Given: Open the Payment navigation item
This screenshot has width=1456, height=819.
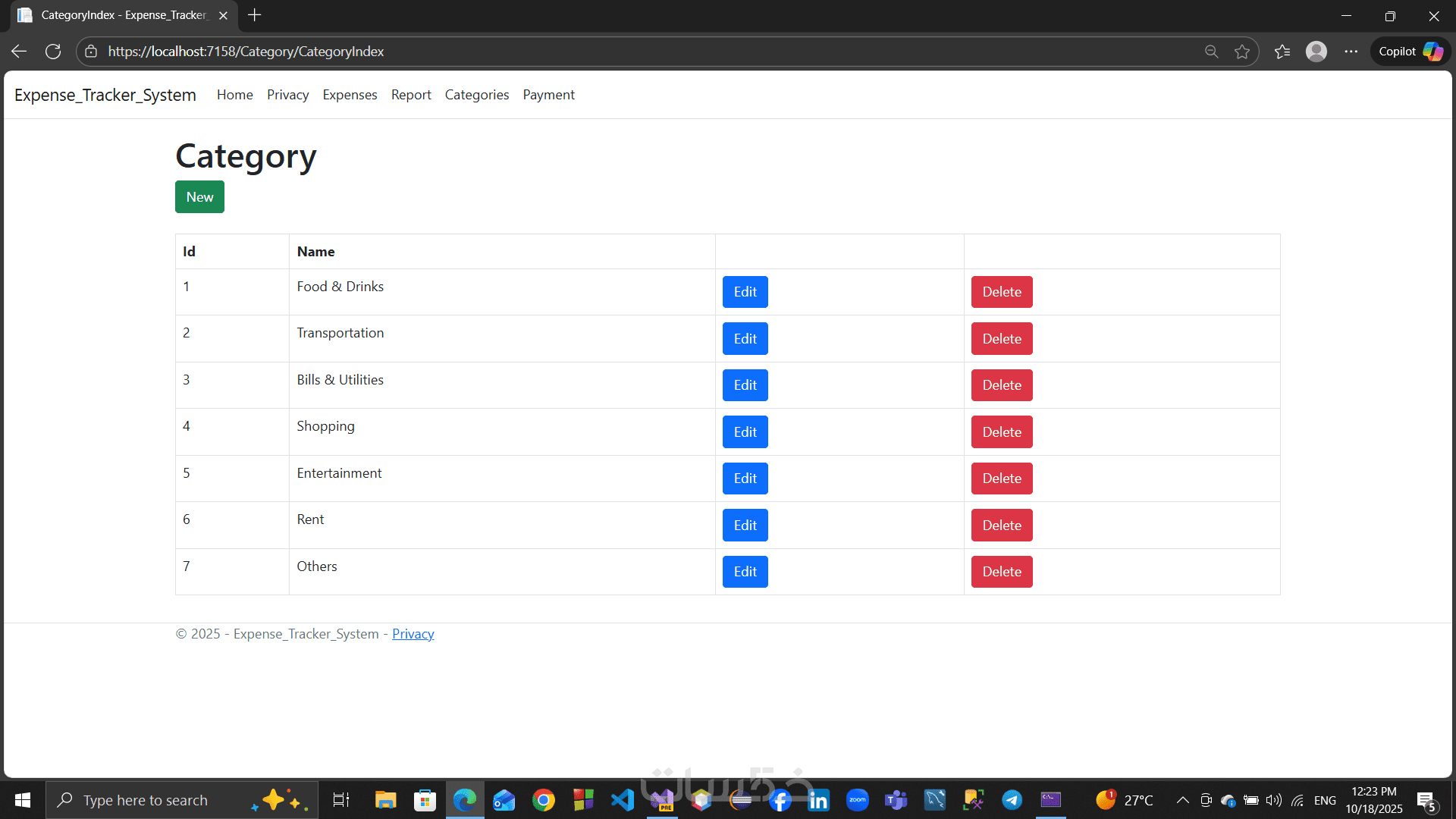Looking at the screenshot, I should point(548,95).
